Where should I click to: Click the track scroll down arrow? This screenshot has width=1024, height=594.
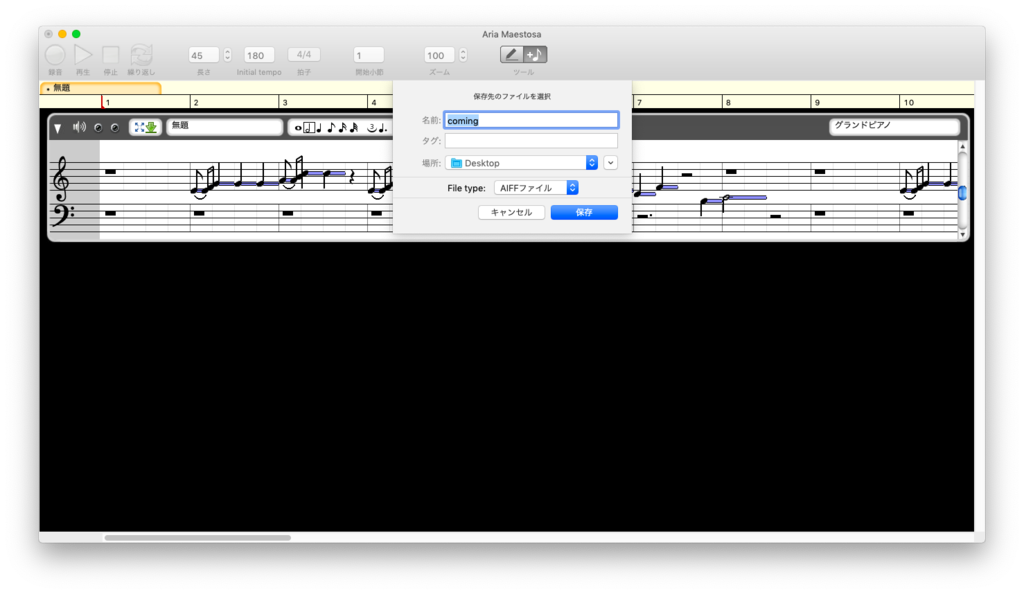963,234
